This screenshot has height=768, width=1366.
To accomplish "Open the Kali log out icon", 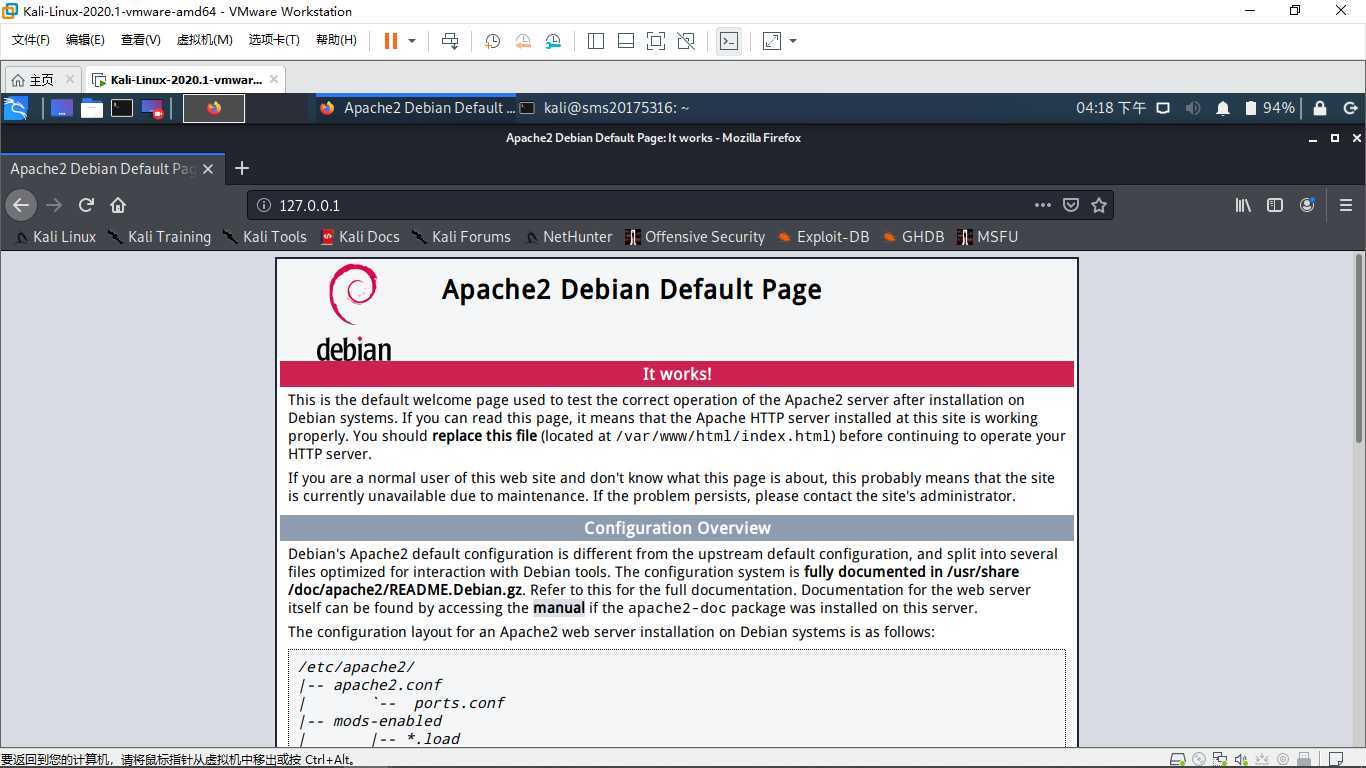I will [x=1350, y=108].
